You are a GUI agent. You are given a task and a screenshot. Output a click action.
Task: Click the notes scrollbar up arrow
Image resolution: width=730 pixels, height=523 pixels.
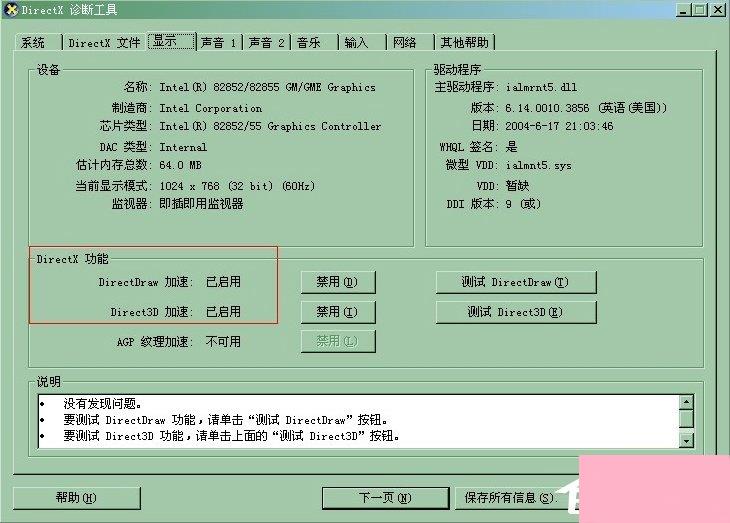[687, 402]
